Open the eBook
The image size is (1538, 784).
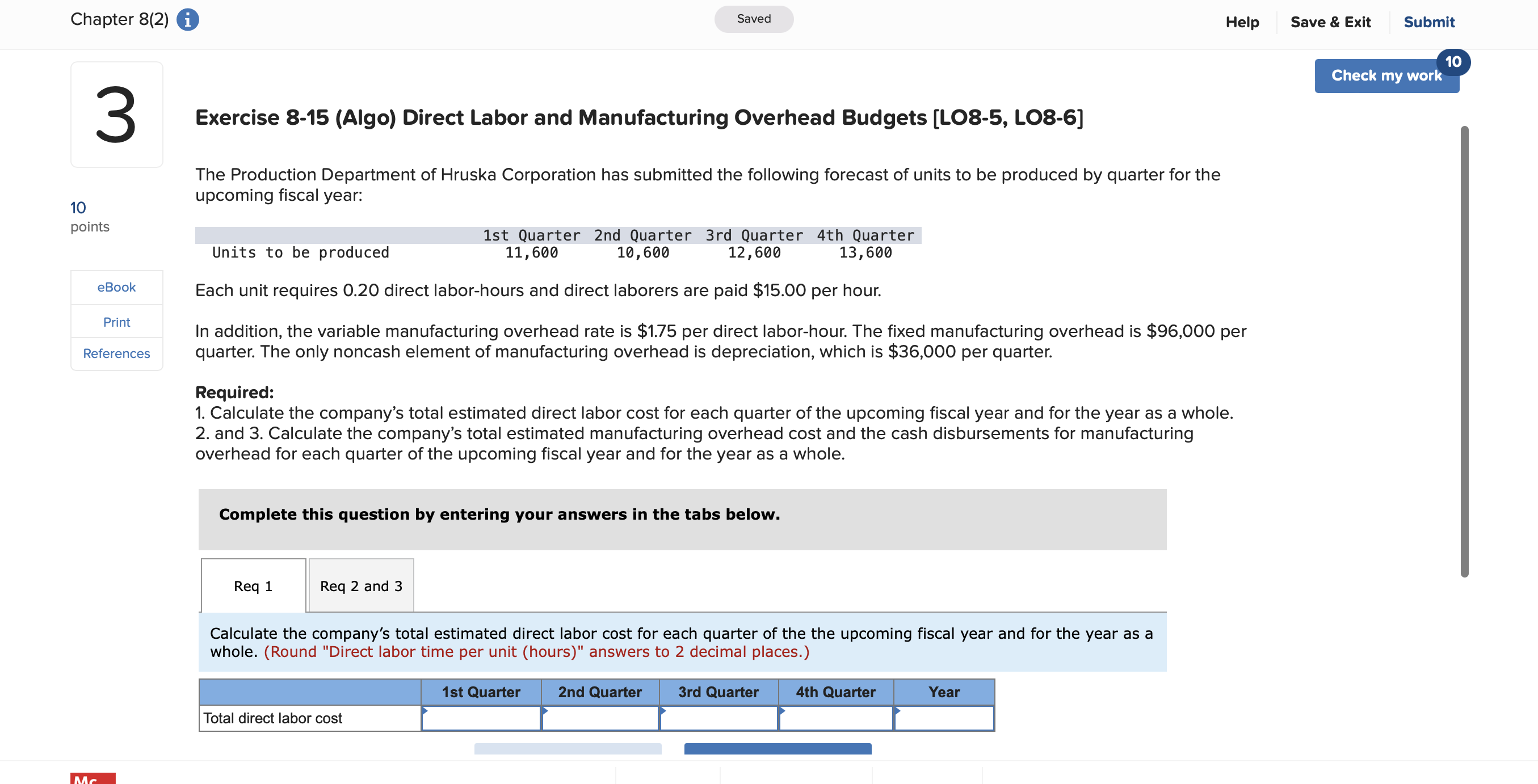[x=116, y=287]
